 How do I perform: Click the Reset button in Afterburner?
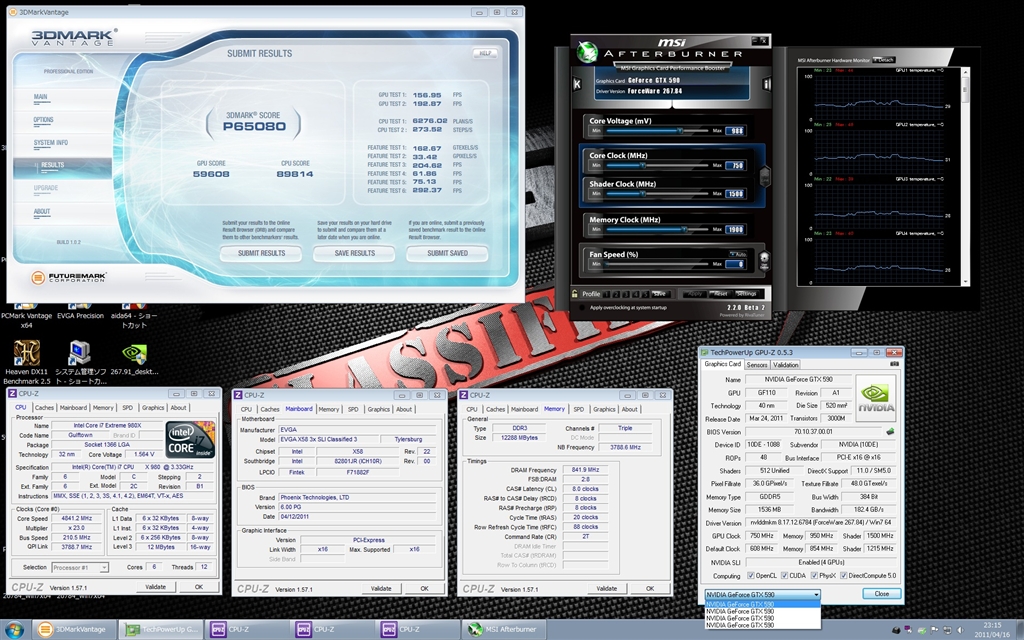coord(720,294)
